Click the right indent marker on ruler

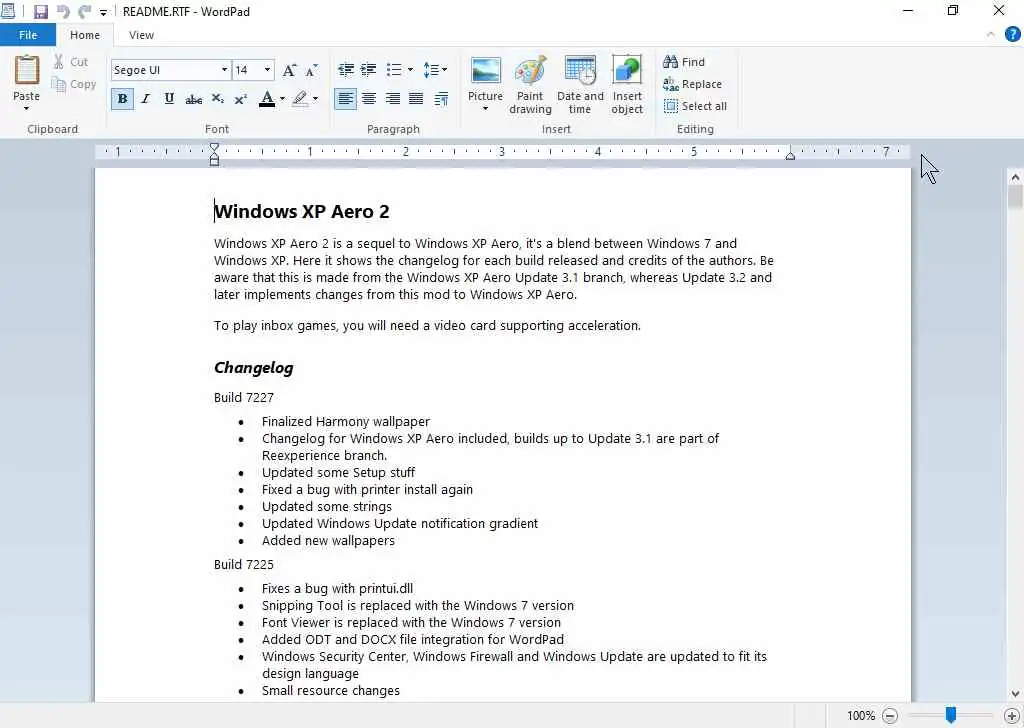(x=790, y=155)
